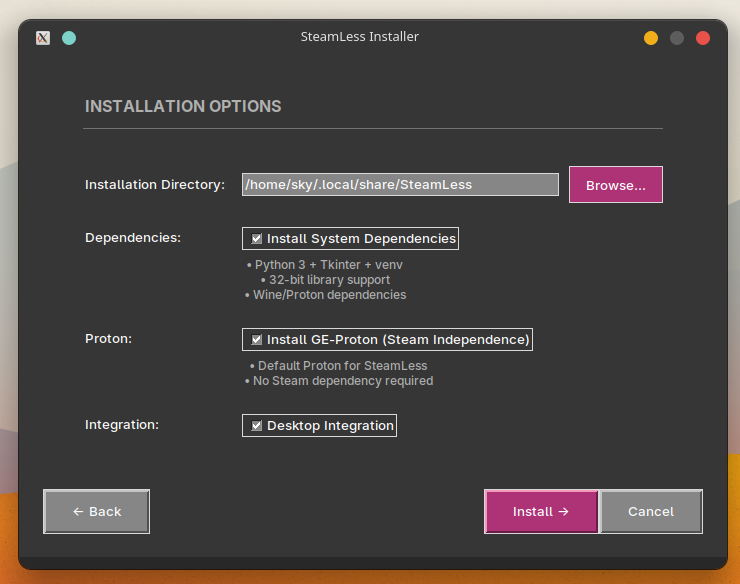Click the Installation Directory path field
This screenshot has height=584, width=740.
400,185
